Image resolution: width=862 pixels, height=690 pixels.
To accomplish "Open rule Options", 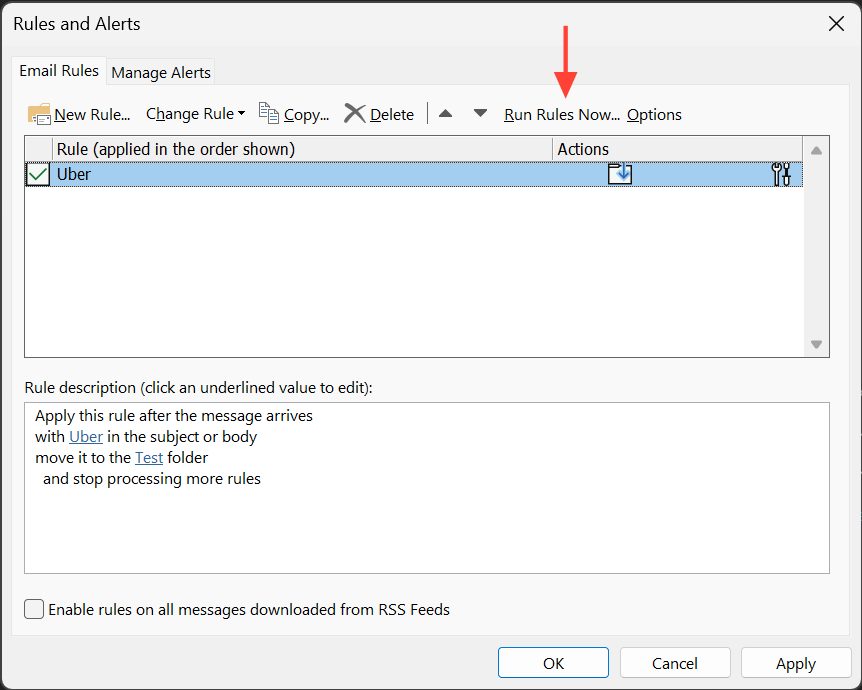I will (654, 114).
